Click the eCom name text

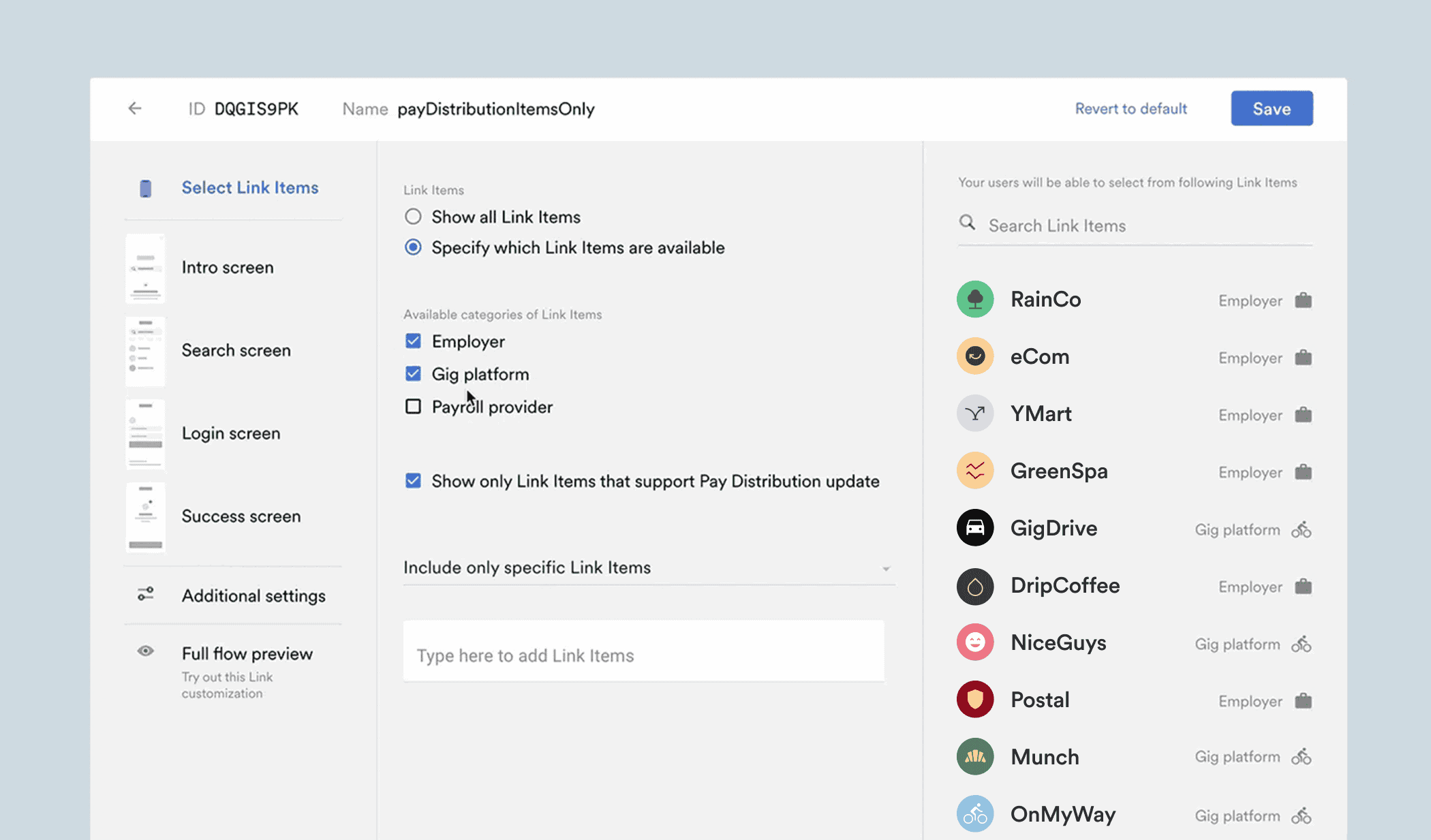(1040, 356)
